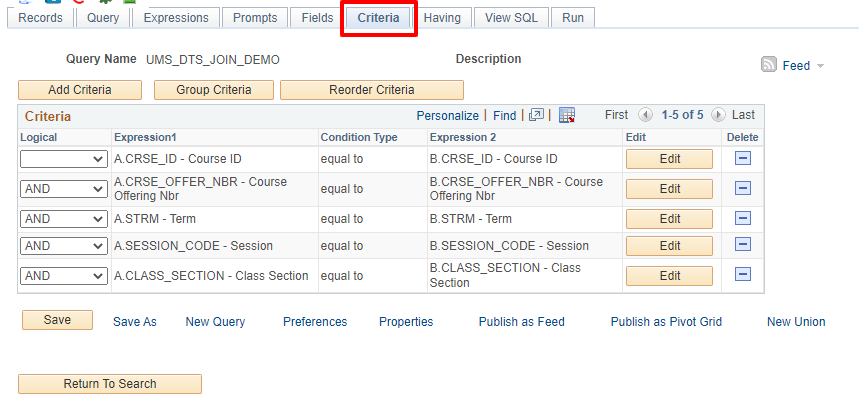Start a New Query link

(215, 322)
